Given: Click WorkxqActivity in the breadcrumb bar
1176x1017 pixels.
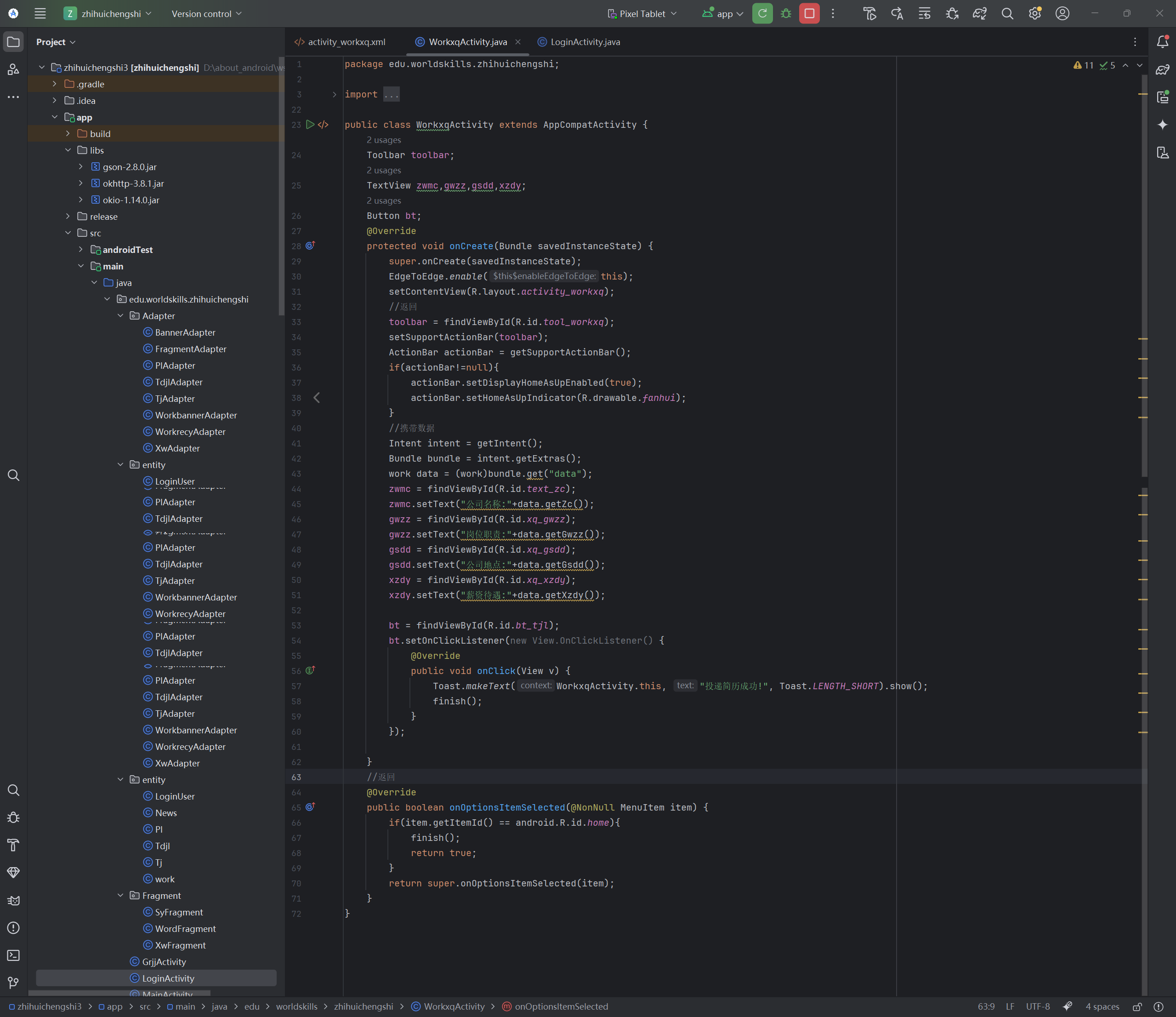Looking at the screenshot, I should [x=454, y=1006].
